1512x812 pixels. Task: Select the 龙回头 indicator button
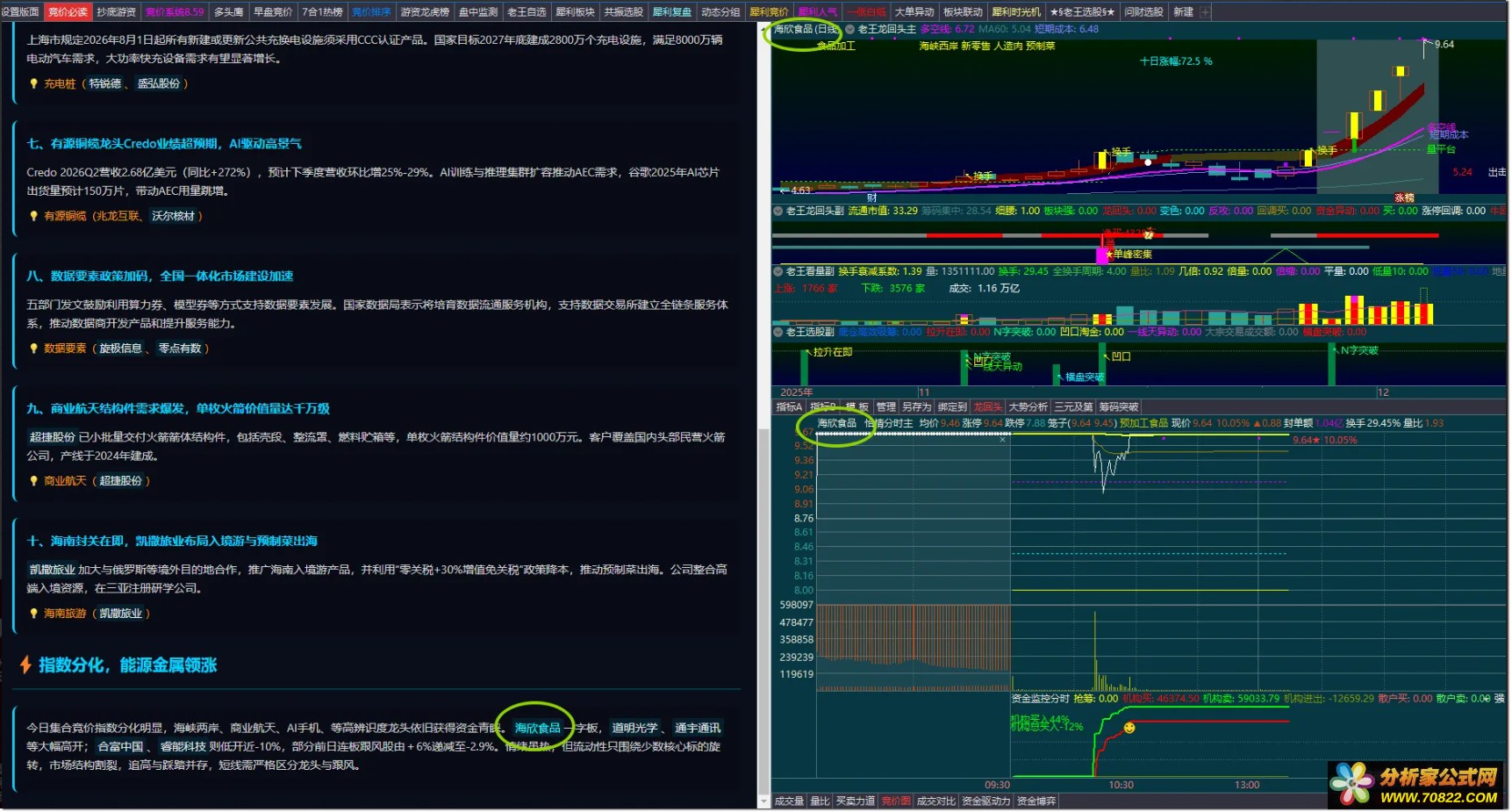coord(987,407)
